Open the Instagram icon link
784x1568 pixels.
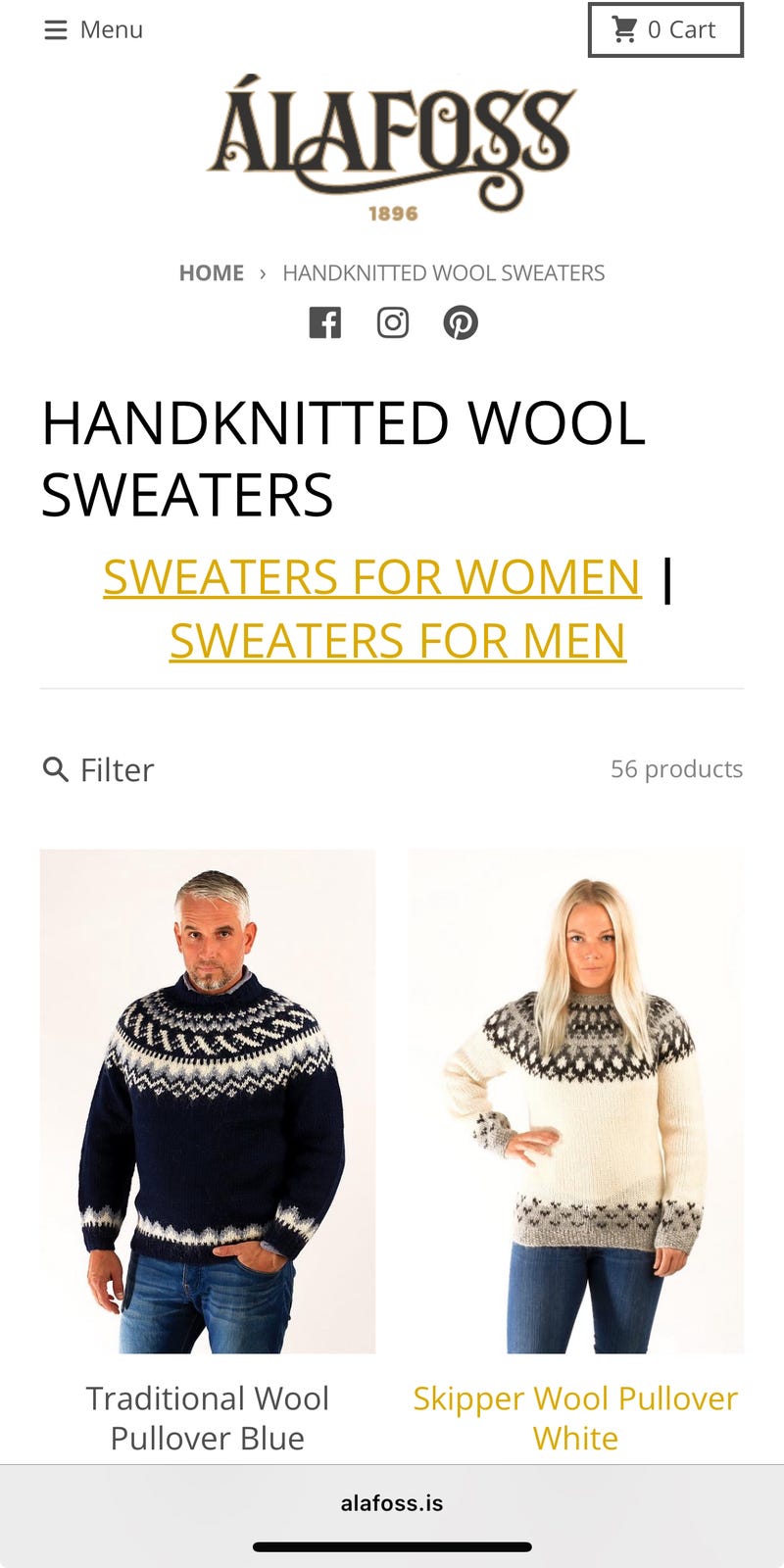click(x=393, y=322)
